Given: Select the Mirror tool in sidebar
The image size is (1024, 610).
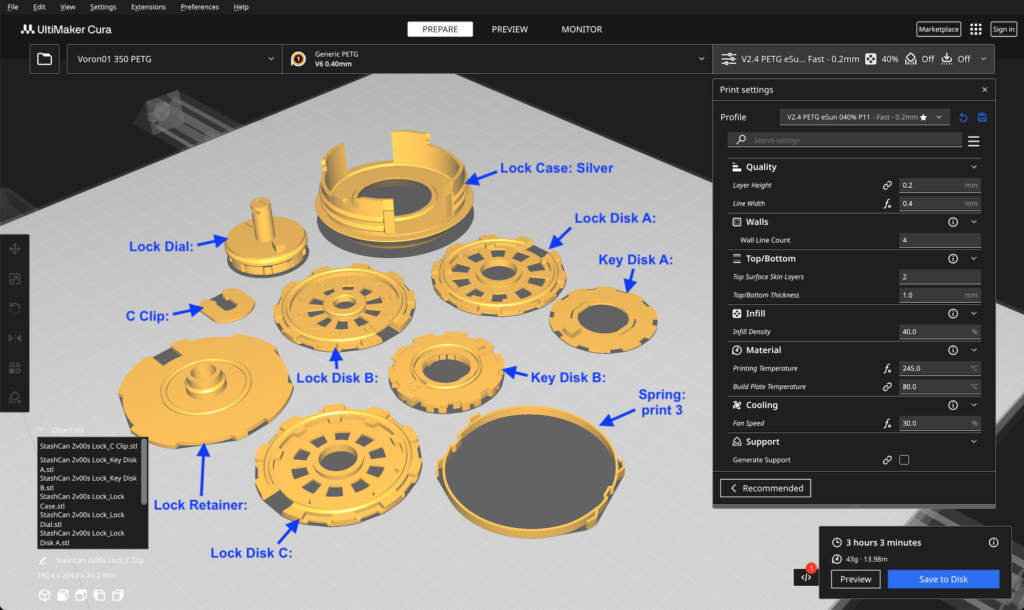Looking at the screenshot, I should pyautogui.click(x=14, y=338).
